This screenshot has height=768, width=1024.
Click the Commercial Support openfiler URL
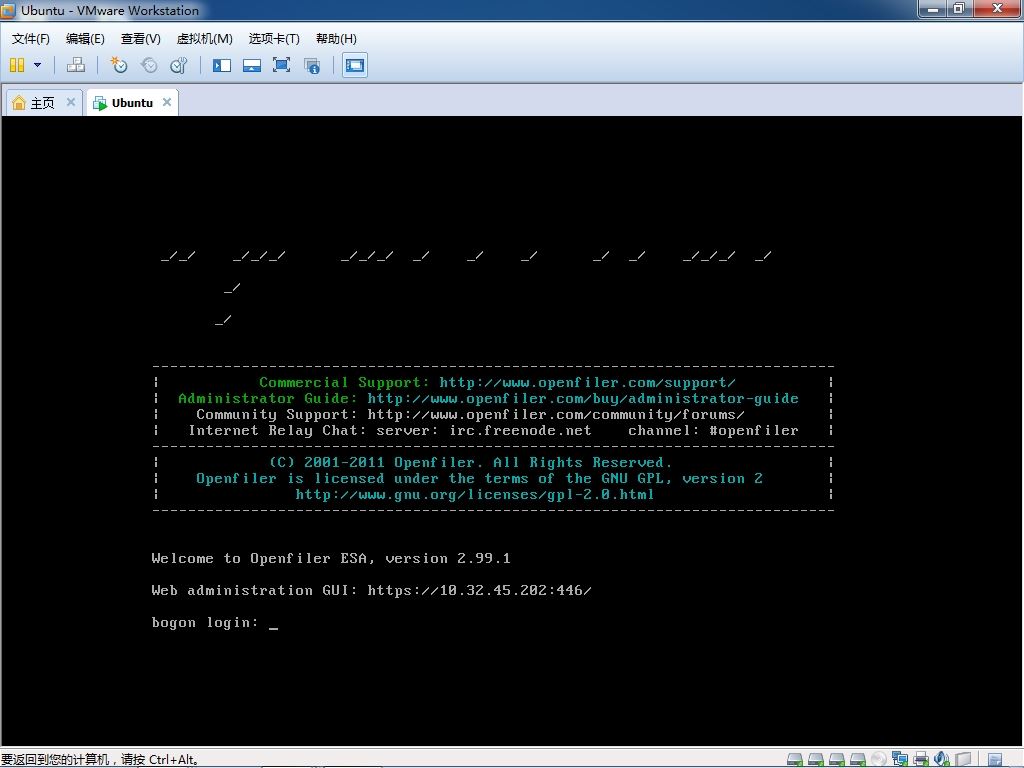[x=587, y=383]
